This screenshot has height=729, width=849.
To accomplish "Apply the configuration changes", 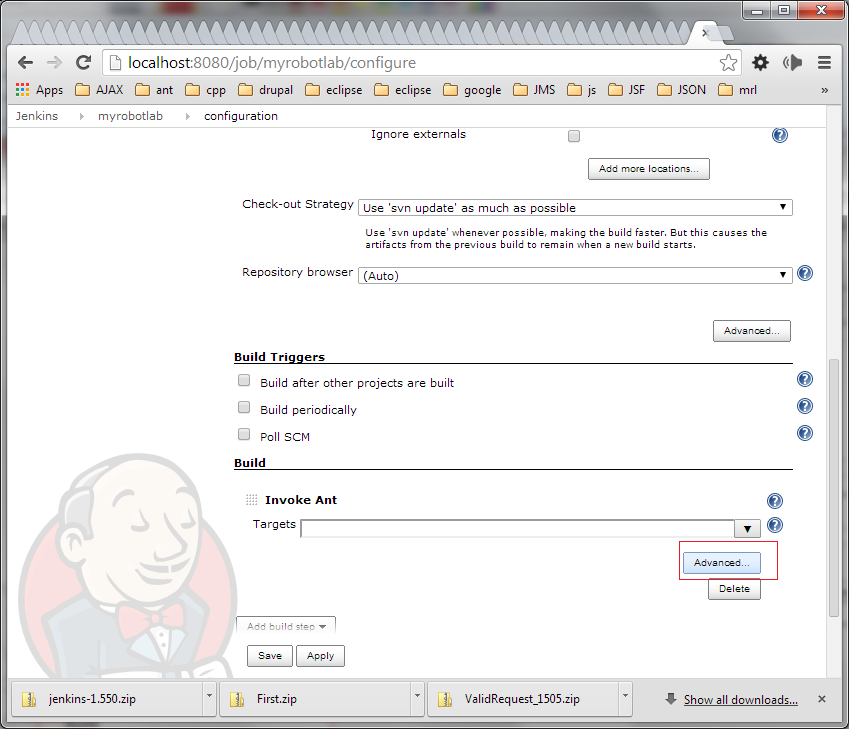I will pyautogui.click(x=321, y=656).
